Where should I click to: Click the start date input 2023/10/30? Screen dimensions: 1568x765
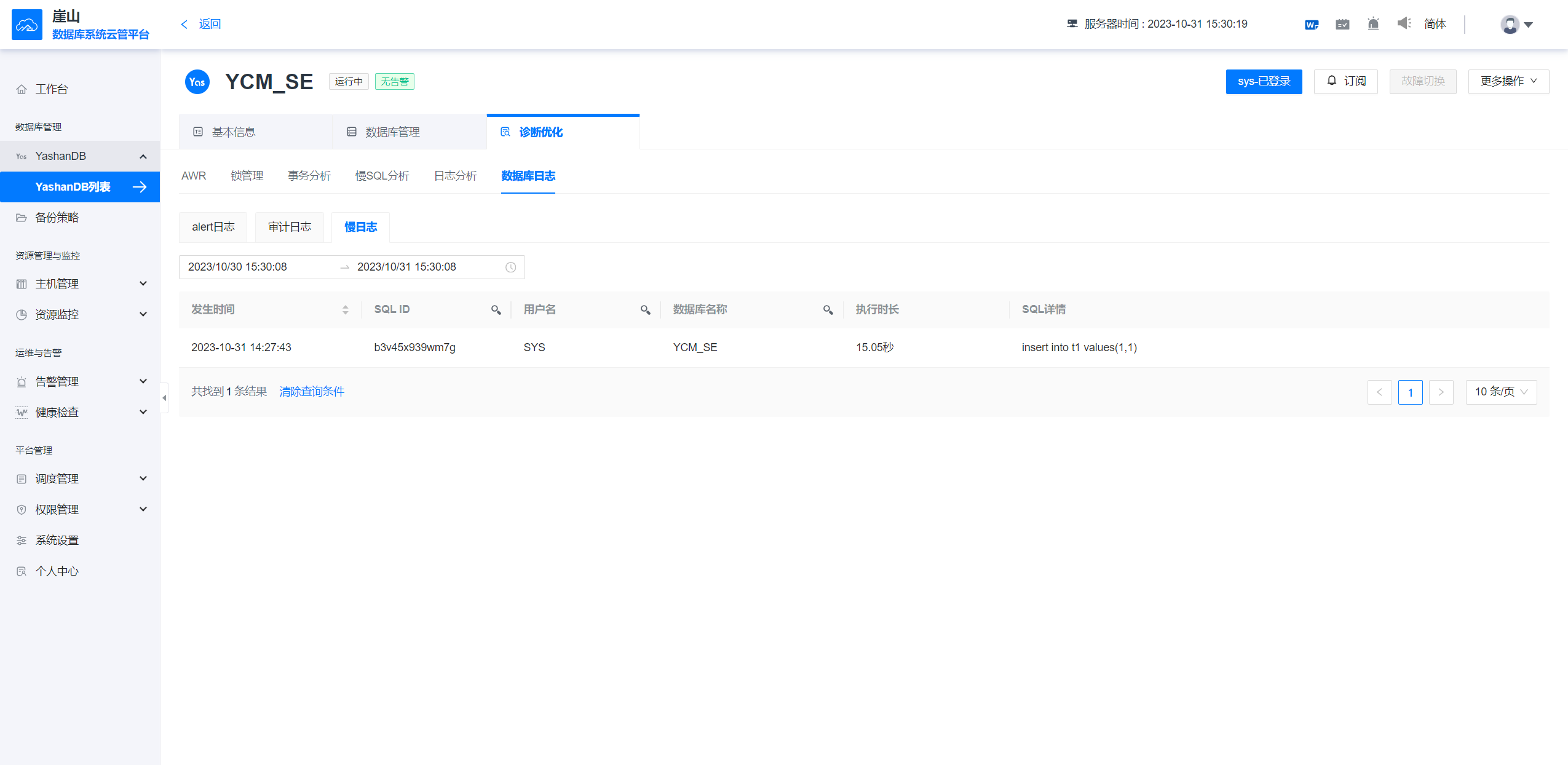pyautogui.click(x=237, y=267)
